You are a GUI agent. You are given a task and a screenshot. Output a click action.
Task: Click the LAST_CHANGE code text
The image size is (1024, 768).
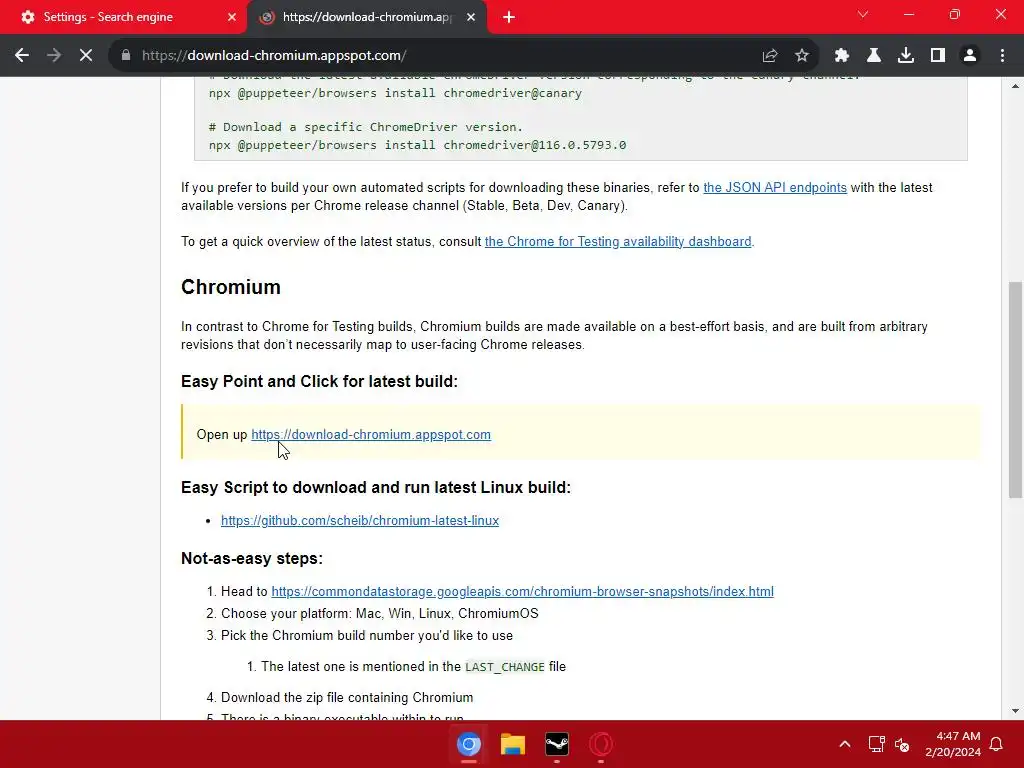pos(505,667)
